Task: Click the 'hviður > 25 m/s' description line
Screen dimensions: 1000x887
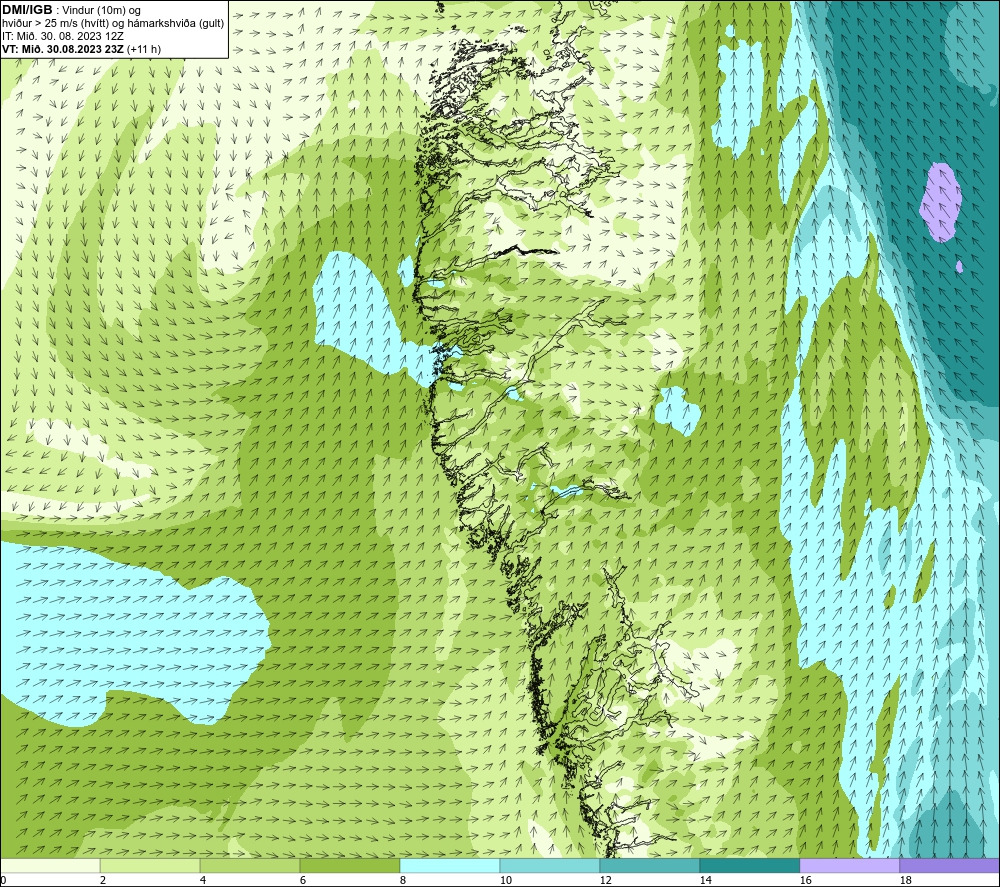Action: [x=113, y=24]
